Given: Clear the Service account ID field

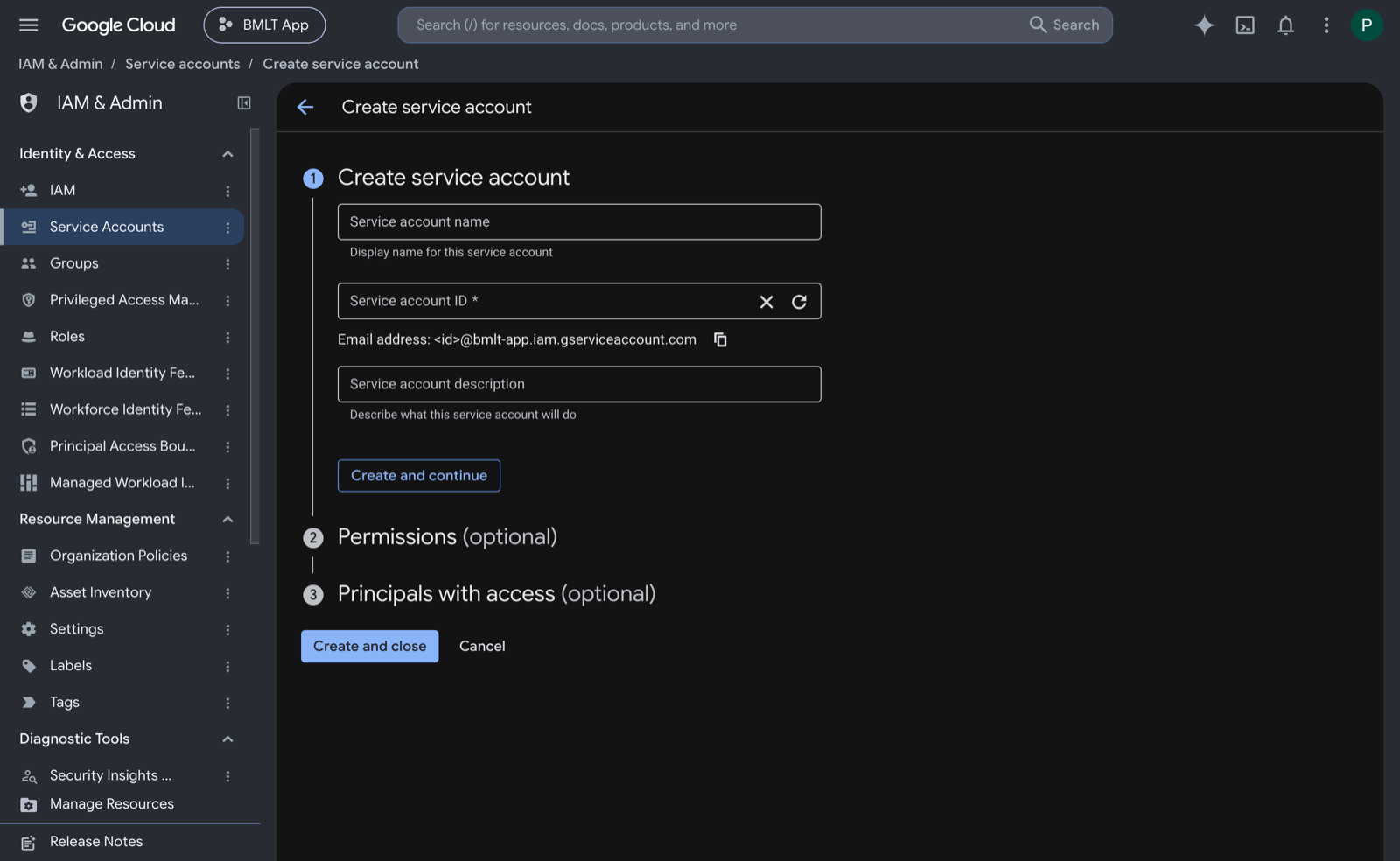Looking at the screenshot, I should 766,302.
